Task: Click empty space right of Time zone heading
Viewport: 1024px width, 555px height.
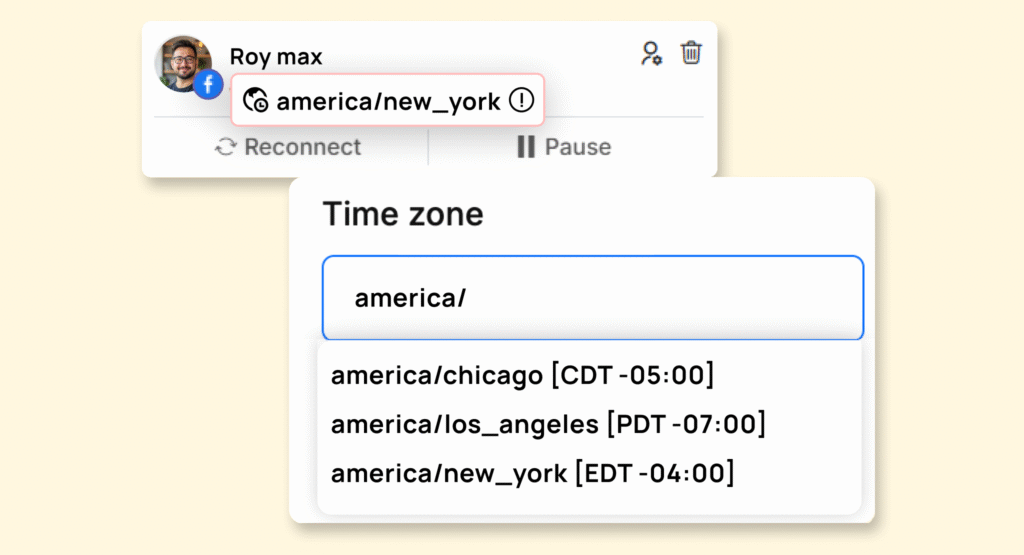Action: [680, 213]
